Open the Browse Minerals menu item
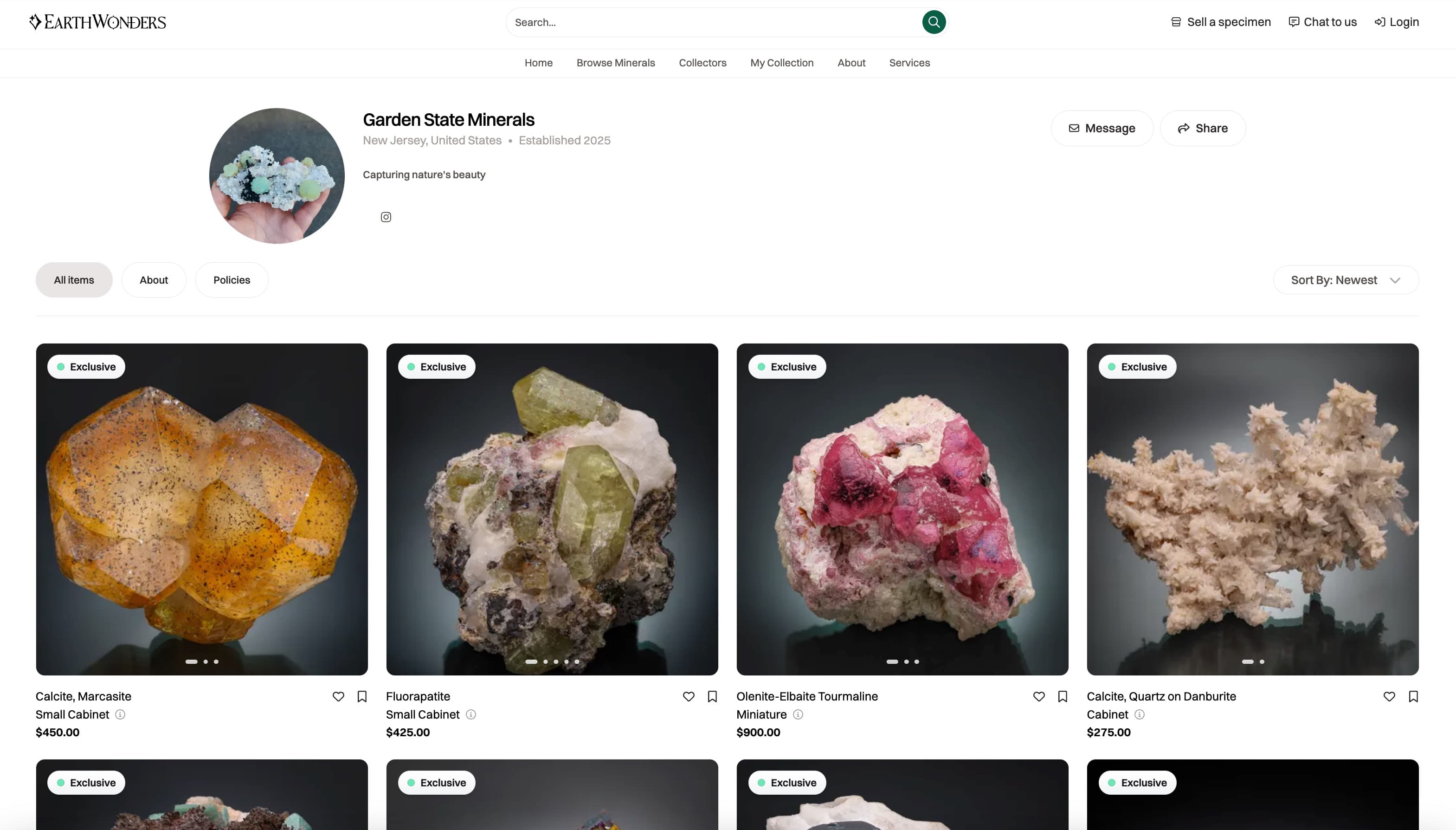The width and height of the screenshot is (1456, 830). point(615,63)
